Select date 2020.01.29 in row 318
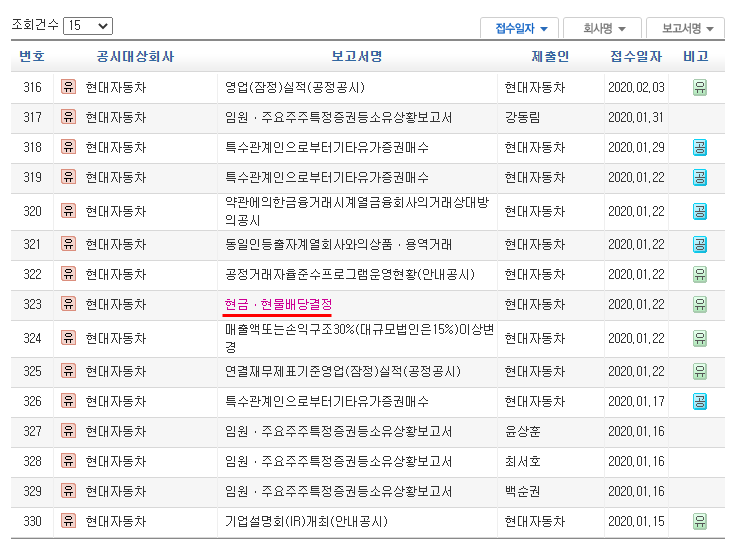Screen dimensions: 735x541 tap(636, 147)
